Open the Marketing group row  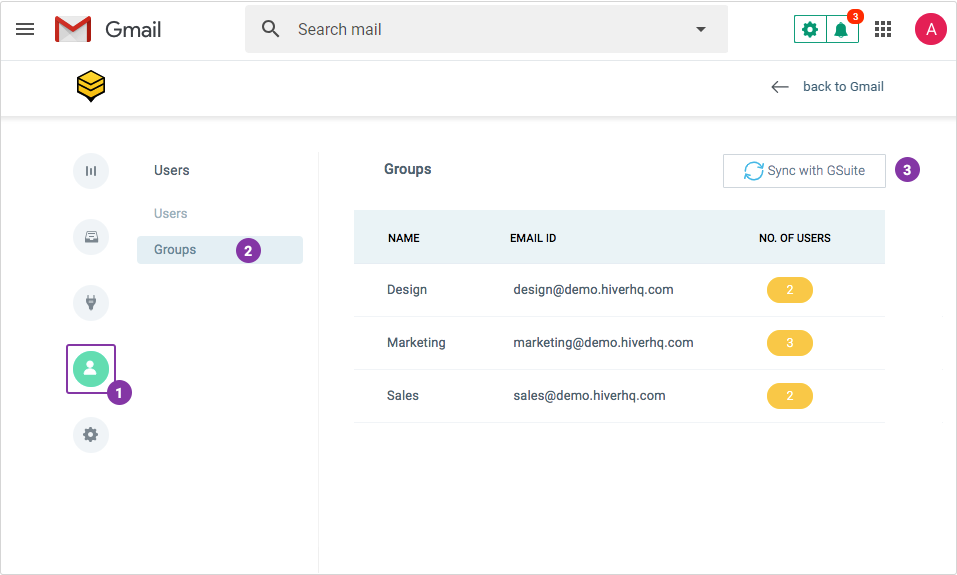tap(619, 343)
